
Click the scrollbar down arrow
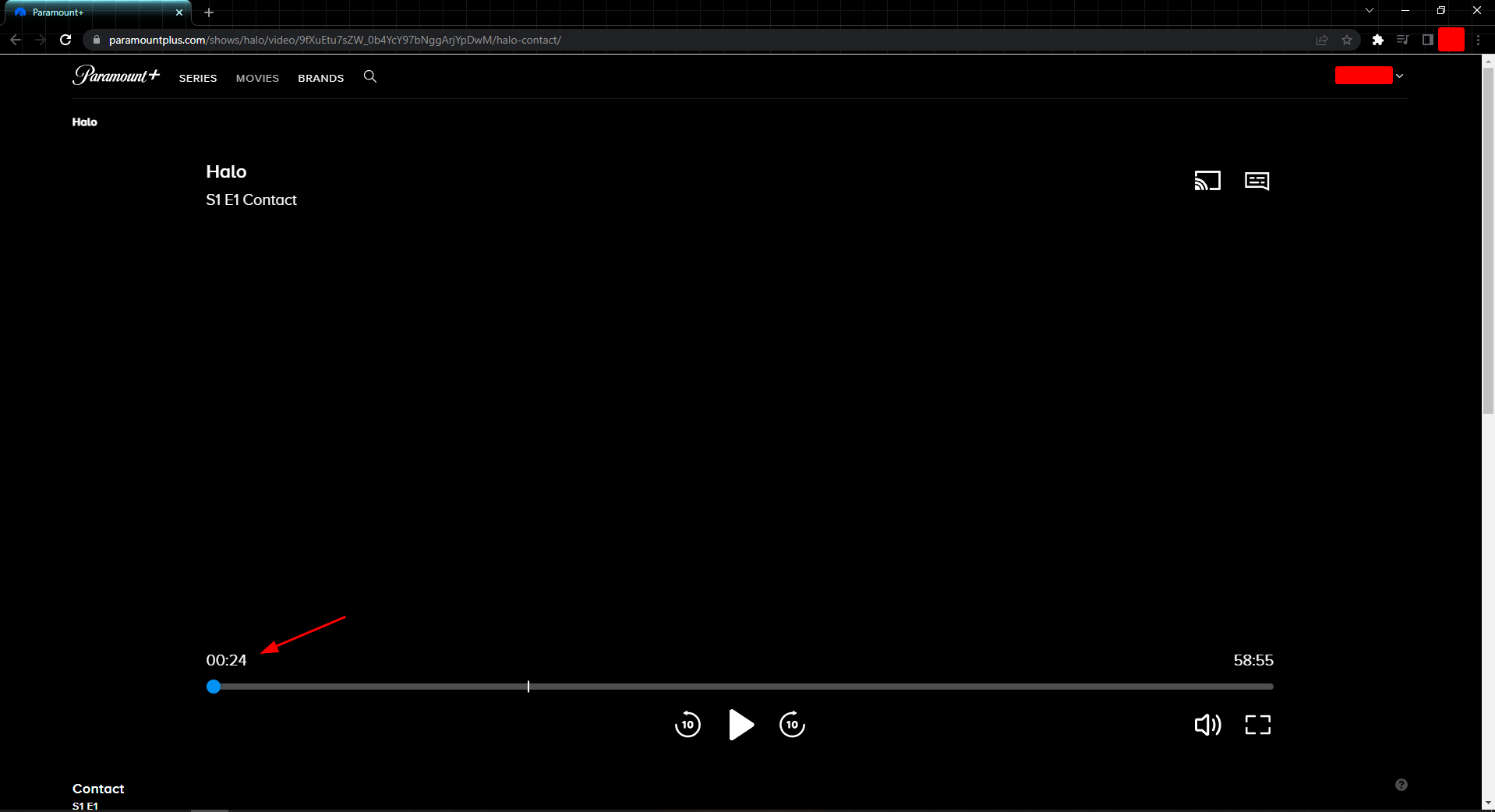tap(1488, 803)
